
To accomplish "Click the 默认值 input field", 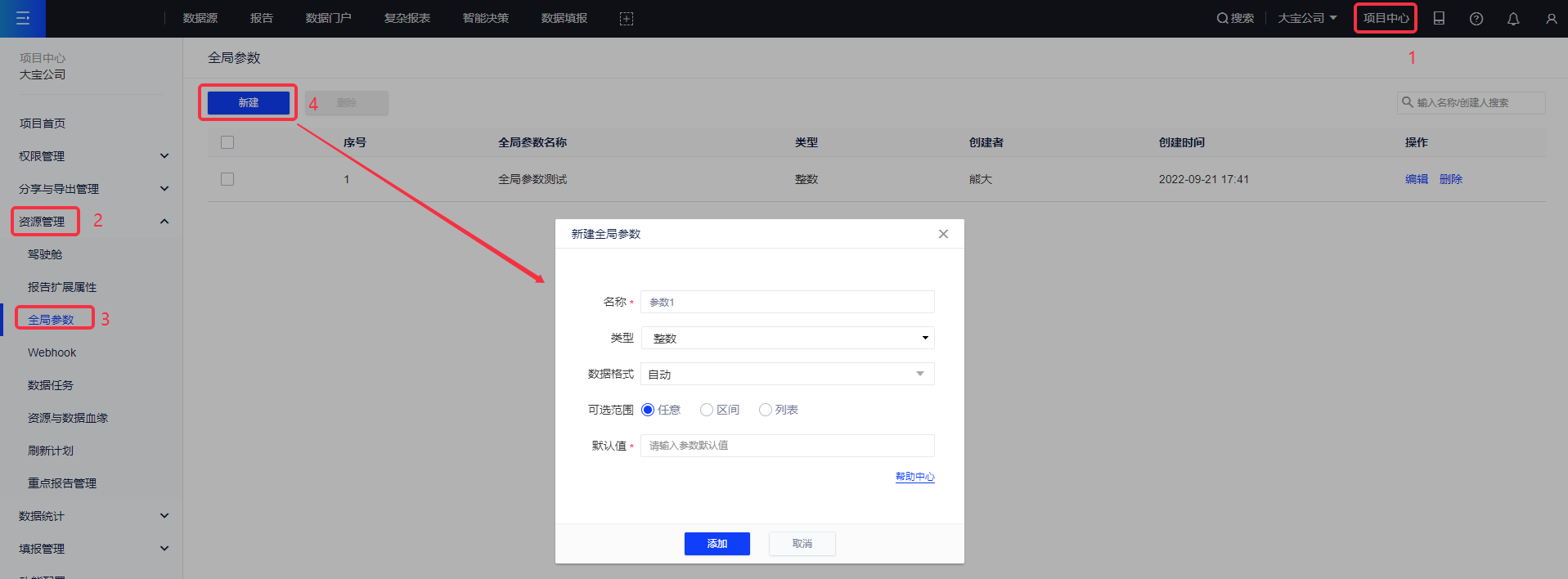I will 787,446.
